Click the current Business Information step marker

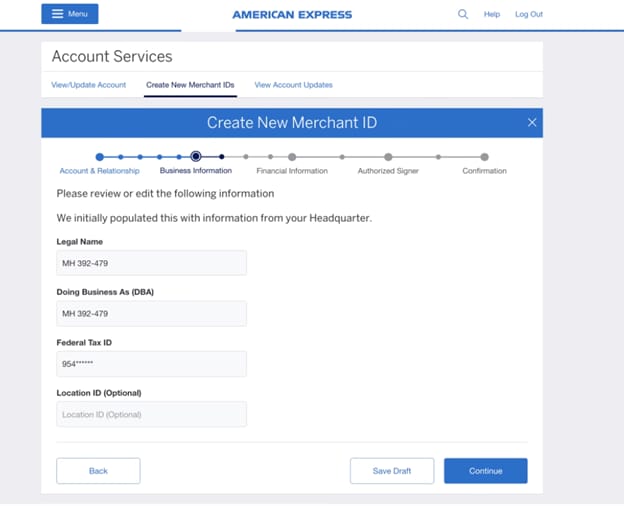tap(196, 156)
